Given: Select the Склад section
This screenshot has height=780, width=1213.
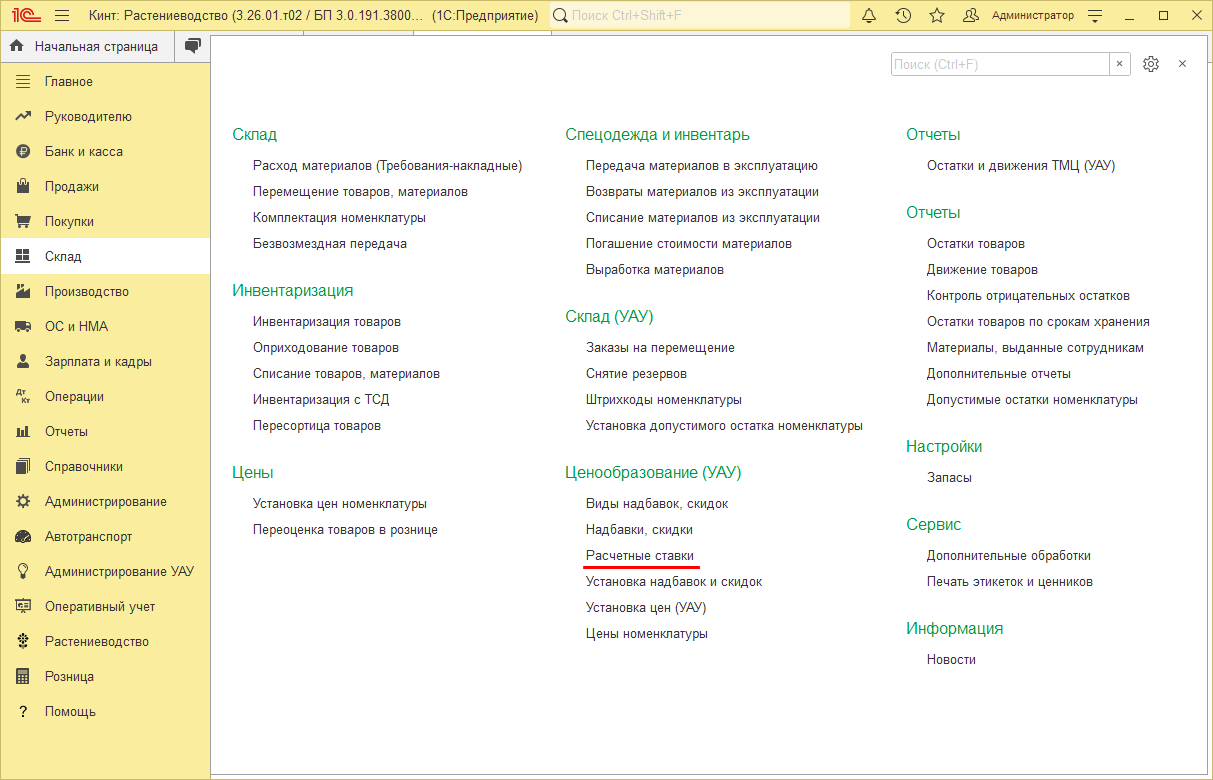Looking at the screenshot, I should pyautogui.click(x=105, y=257).
